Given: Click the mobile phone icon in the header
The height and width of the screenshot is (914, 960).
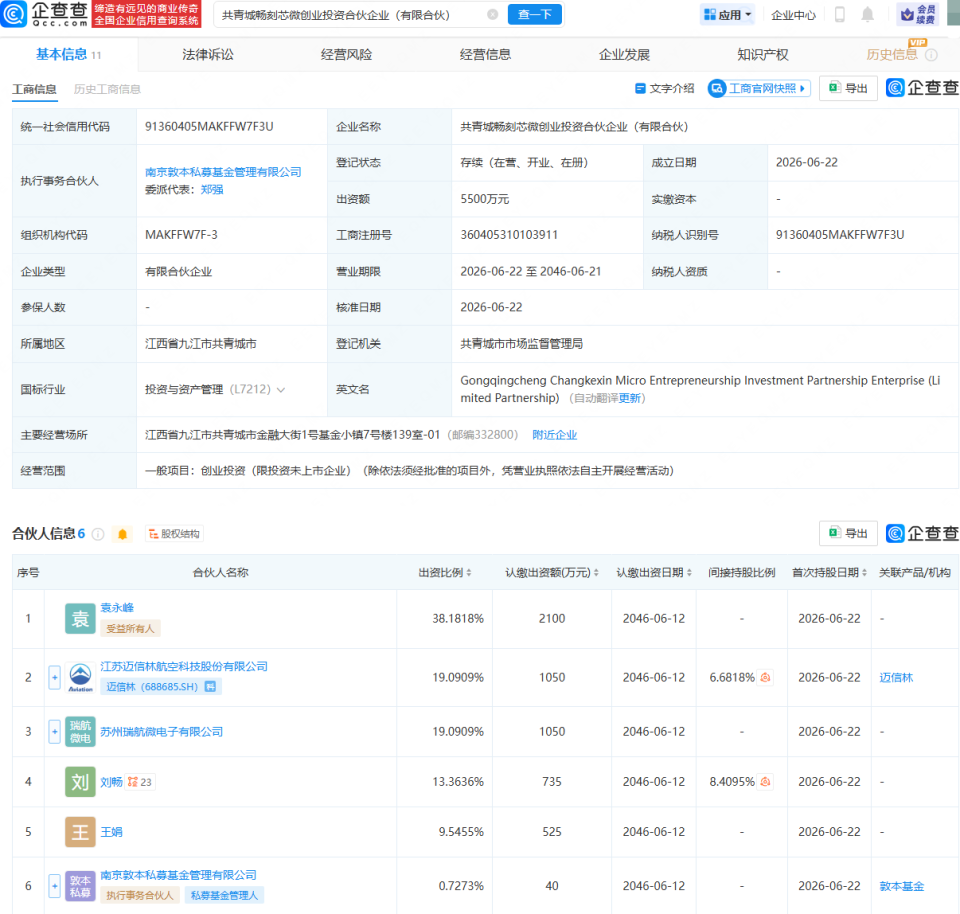Looking at the screenshot, I should pos(840,14).
